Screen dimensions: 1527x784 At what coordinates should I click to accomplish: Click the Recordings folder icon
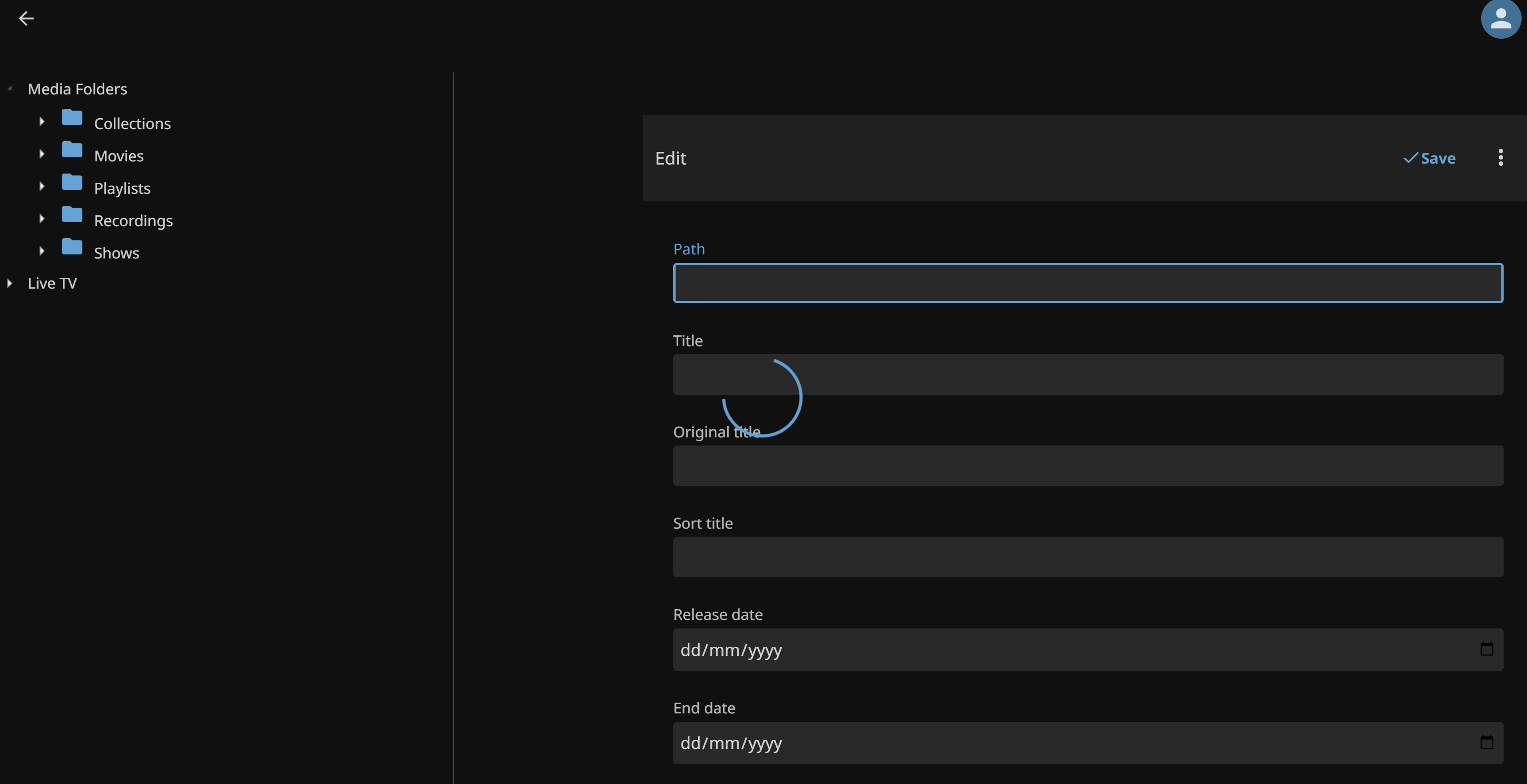click(x=72, y=214)
